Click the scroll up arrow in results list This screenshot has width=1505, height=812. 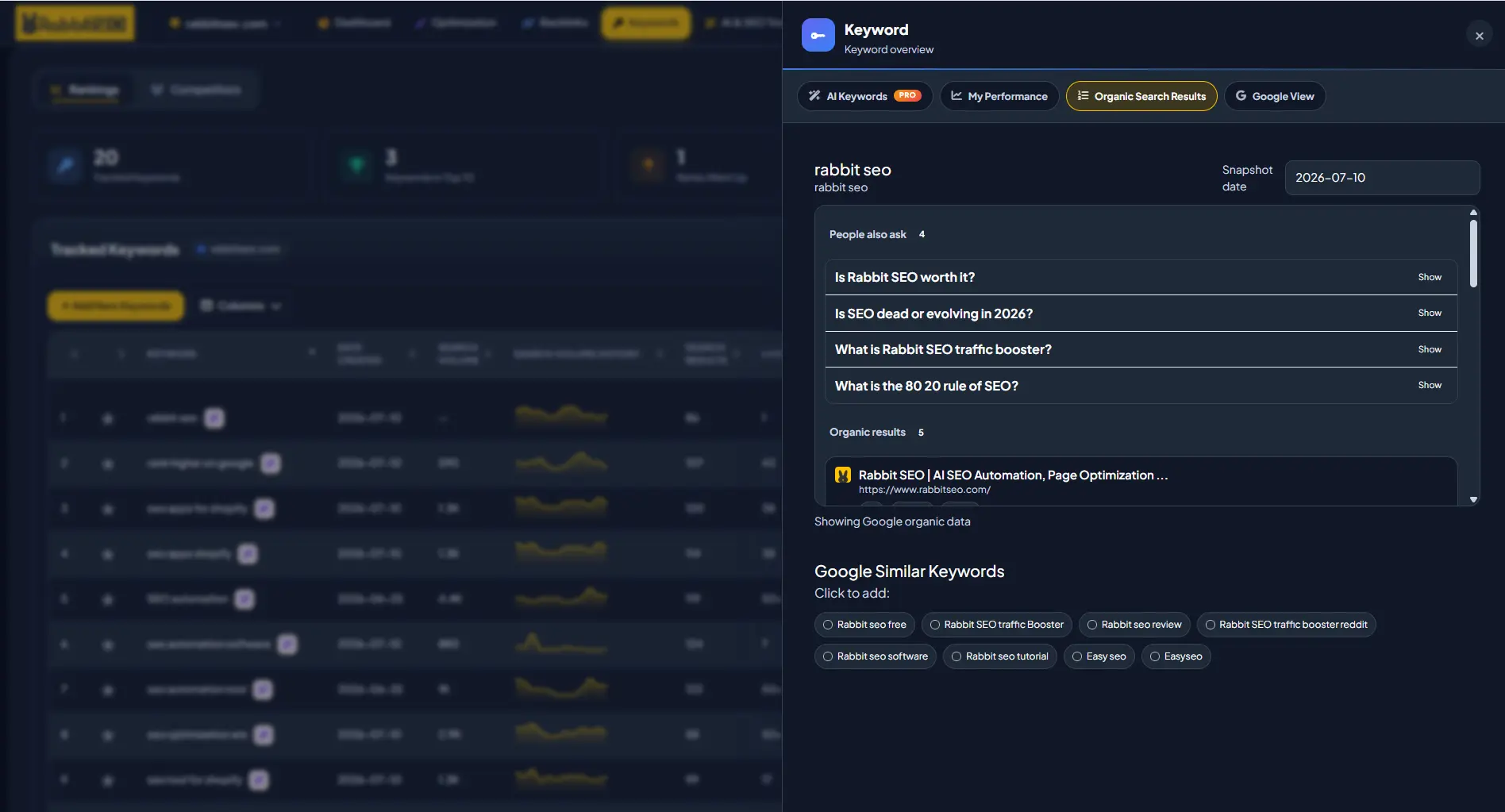[1473, 213]
